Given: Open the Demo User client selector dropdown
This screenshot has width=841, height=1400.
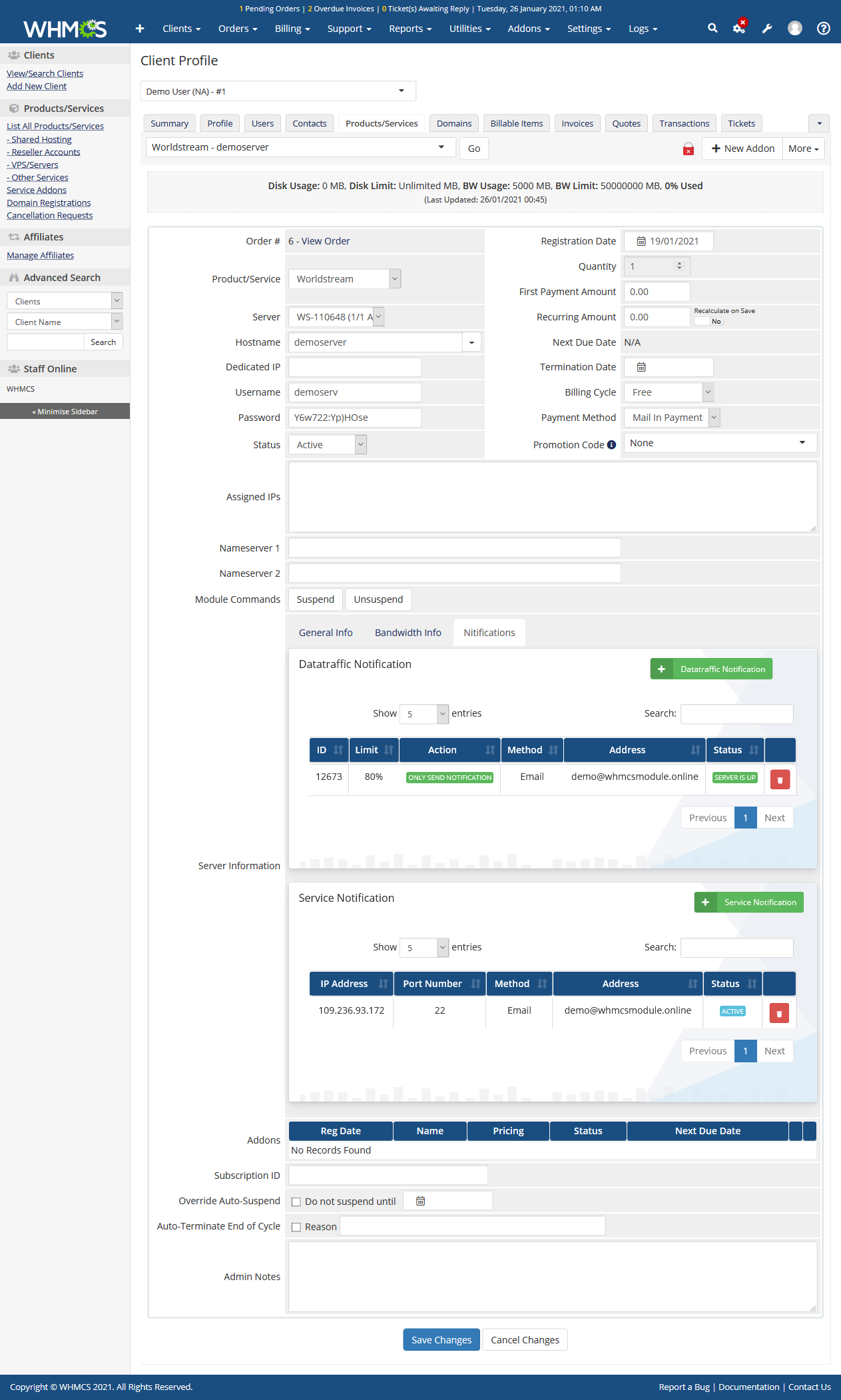Looking at the screenshot, I should (278, 91).
